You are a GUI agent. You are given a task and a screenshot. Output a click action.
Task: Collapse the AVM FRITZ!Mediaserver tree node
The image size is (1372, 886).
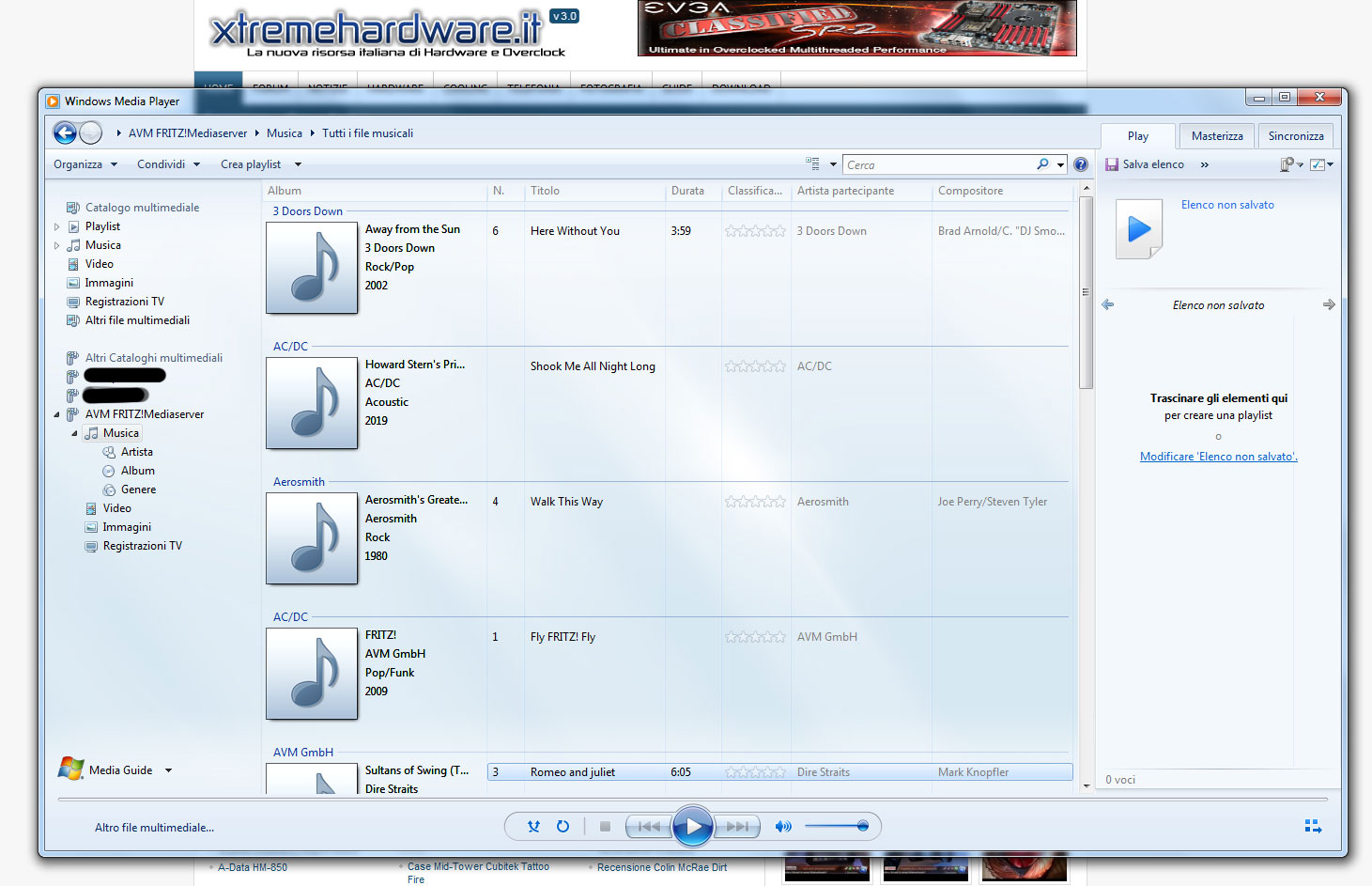[x=56, y=414]
